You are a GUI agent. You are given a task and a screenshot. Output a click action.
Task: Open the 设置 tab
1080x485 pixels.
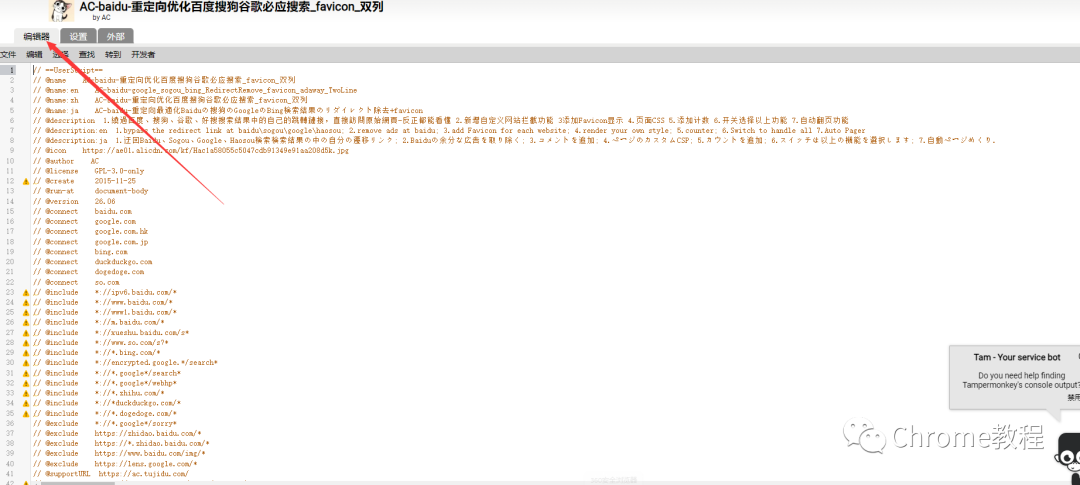(79, 37)
